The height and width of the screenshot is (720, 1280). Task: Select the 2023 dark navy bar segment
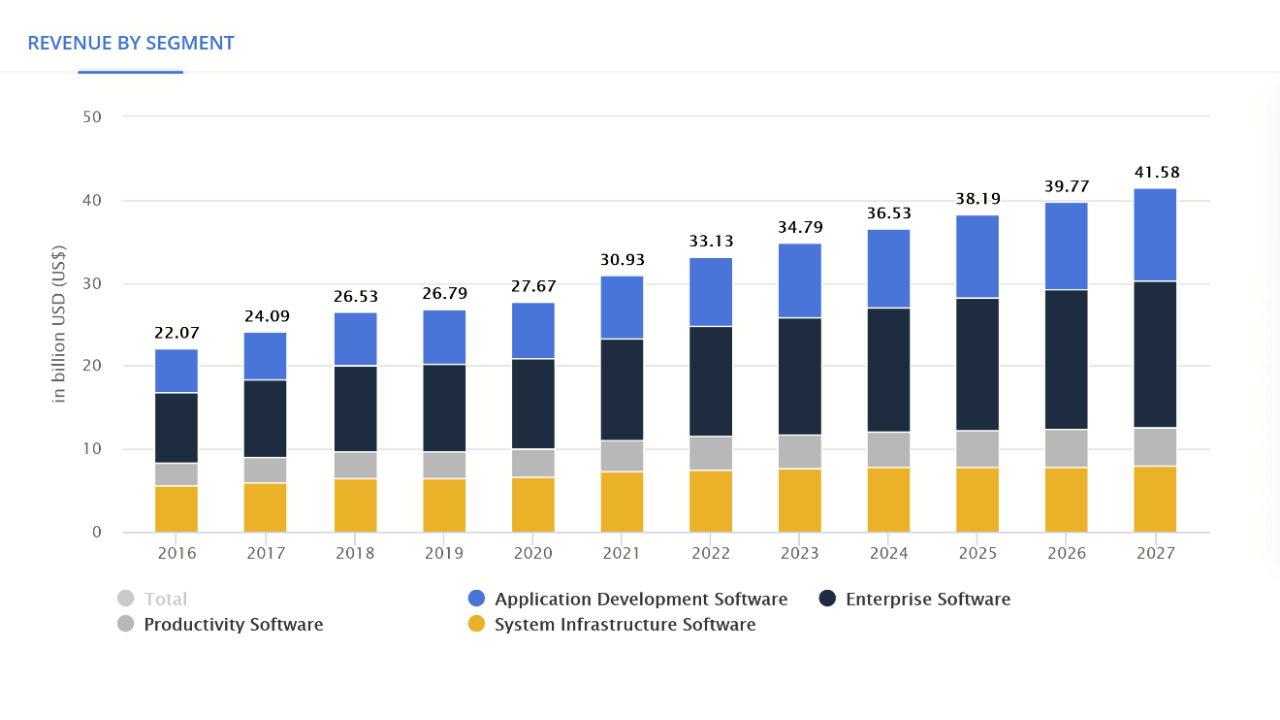tap(800, 376)
